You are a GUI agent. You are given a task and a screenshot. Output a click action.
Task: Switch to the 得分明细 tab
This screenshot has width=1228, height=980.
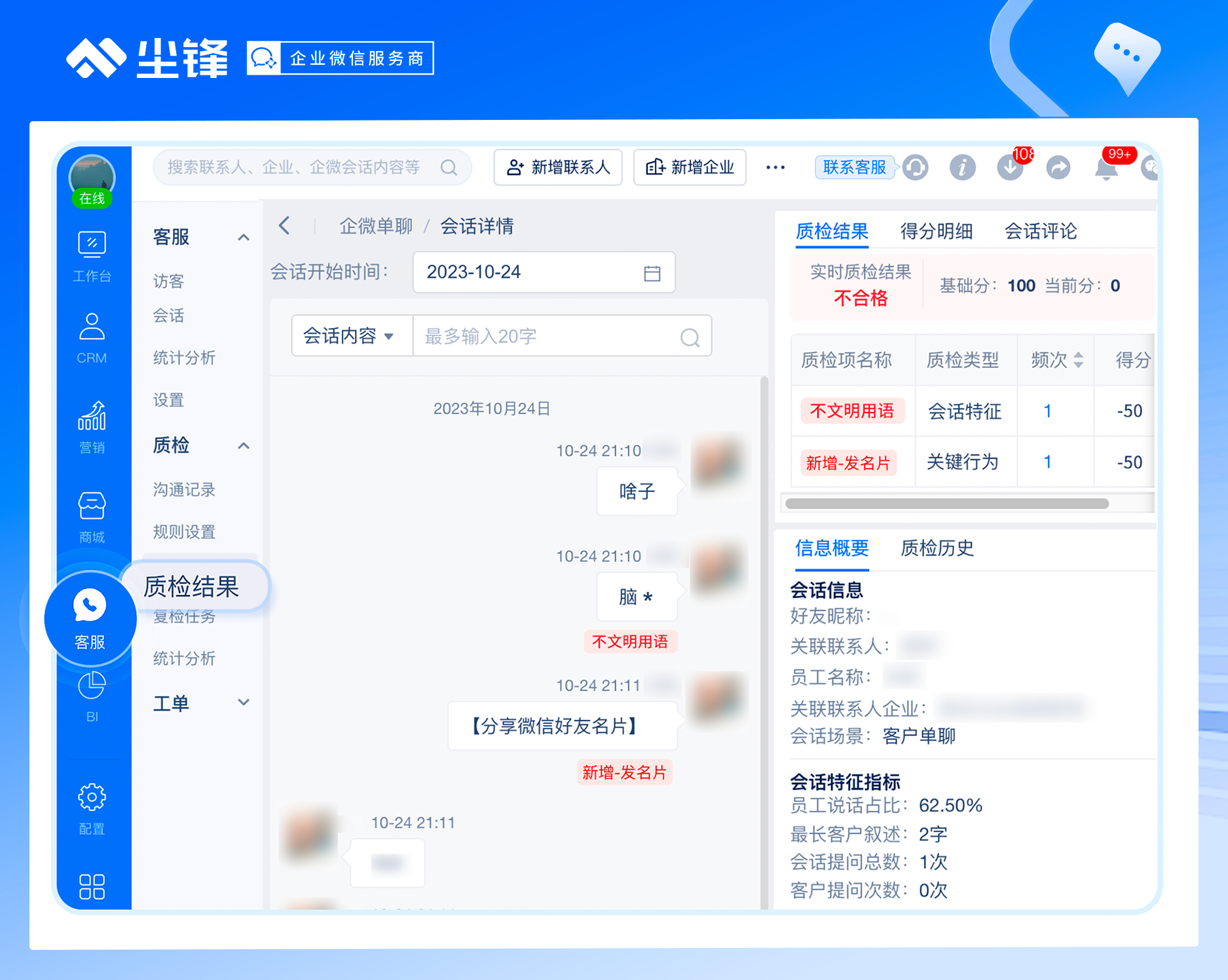tap(936, 231)
